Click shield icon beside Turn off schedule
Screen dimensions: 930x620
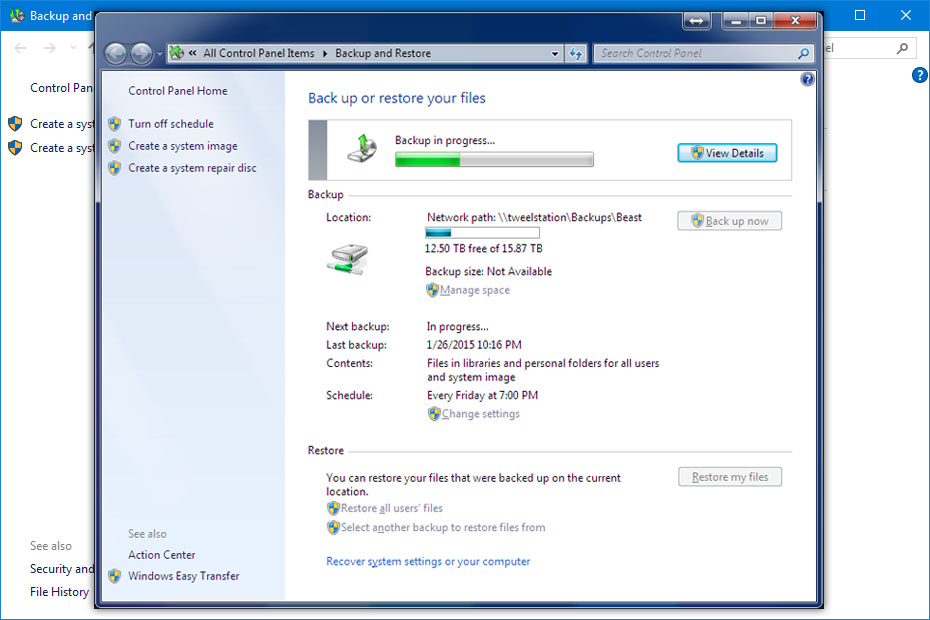coord(114,123)
